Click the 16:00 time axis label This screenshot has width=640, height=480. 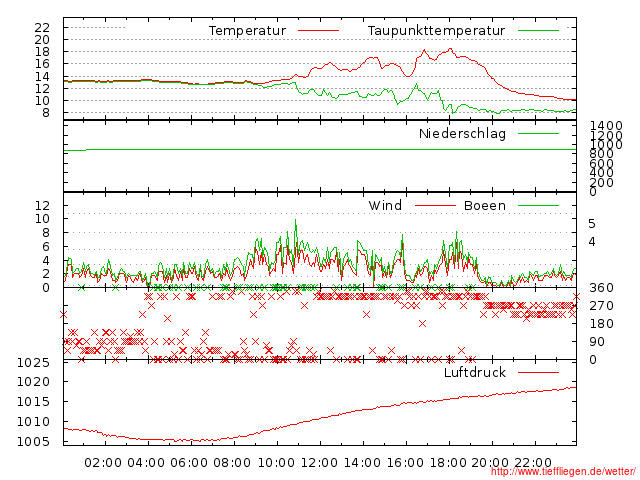coord(405,463)
